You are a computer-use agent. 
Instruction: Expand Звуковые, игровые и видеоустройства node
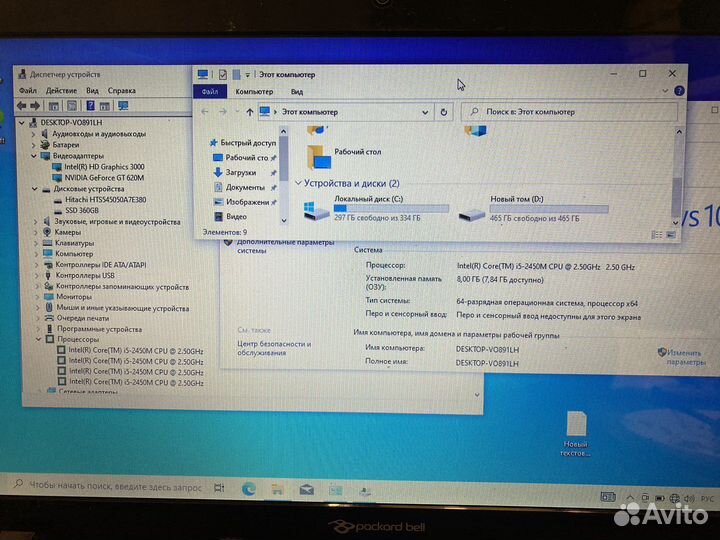click(36, 222)
